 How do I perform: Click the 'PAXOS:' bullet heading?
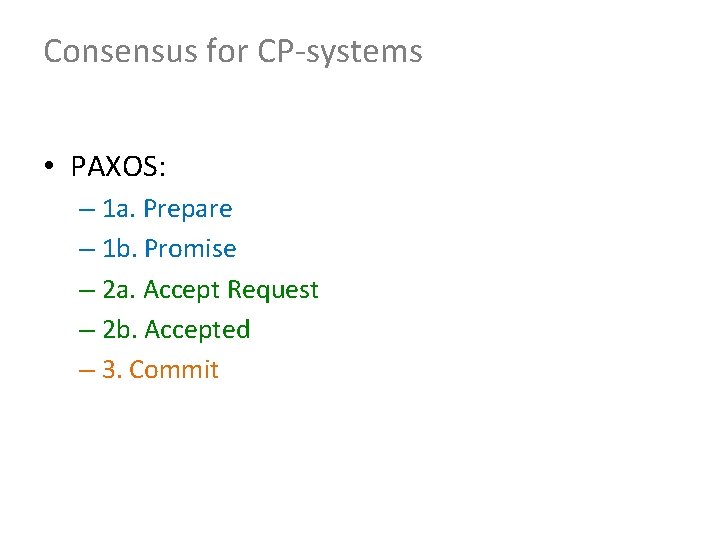click(x=118, y=166)
